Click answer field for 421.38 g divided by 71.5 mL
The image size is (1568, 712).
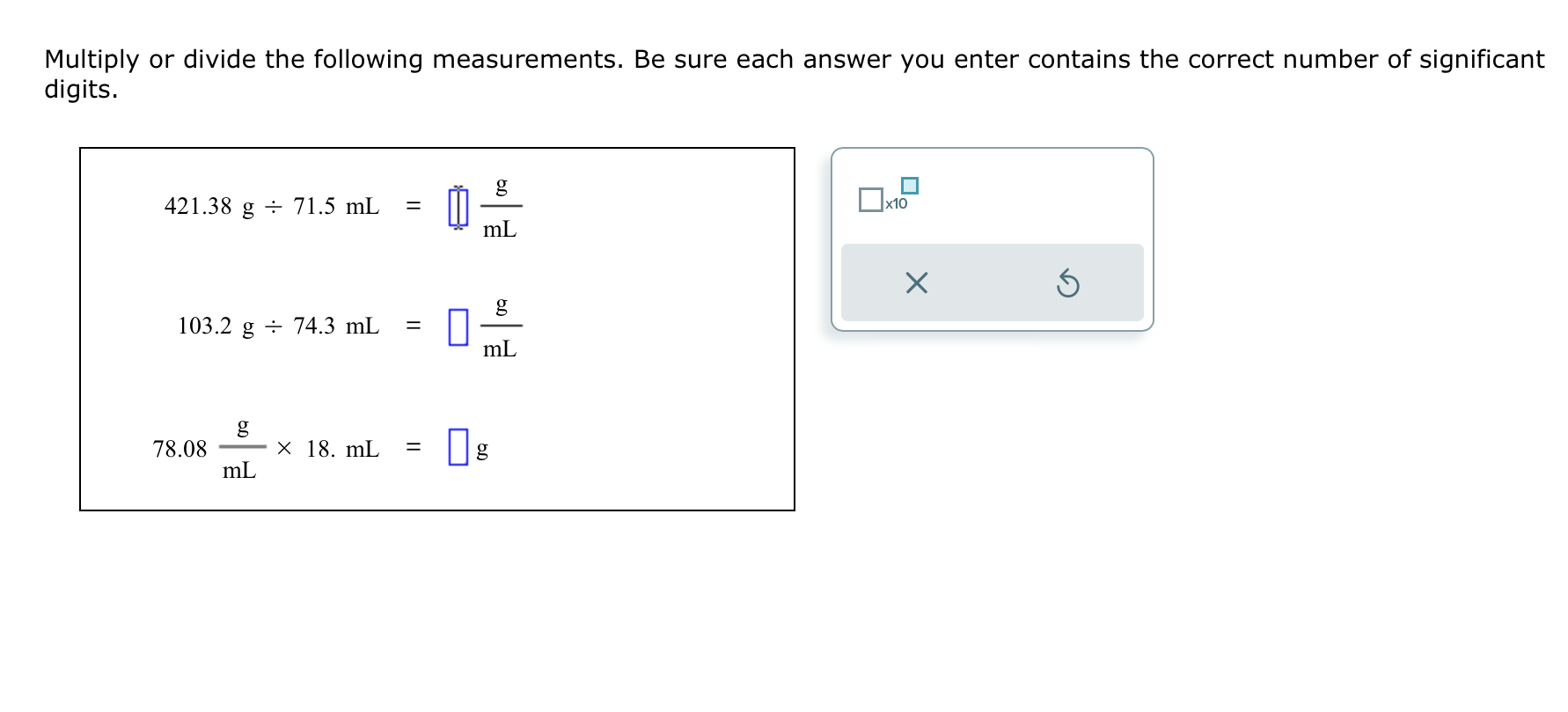458,206
